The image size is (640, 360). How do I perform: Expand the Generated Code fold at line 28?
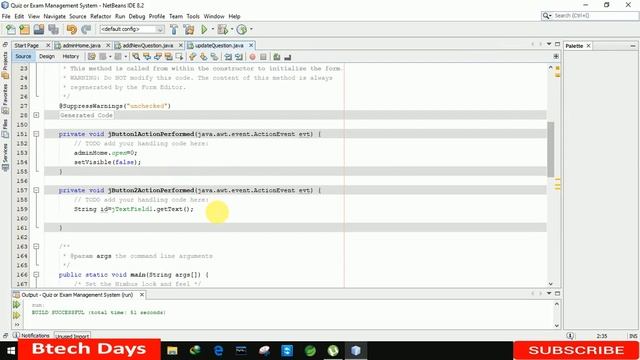click(36, 115)
